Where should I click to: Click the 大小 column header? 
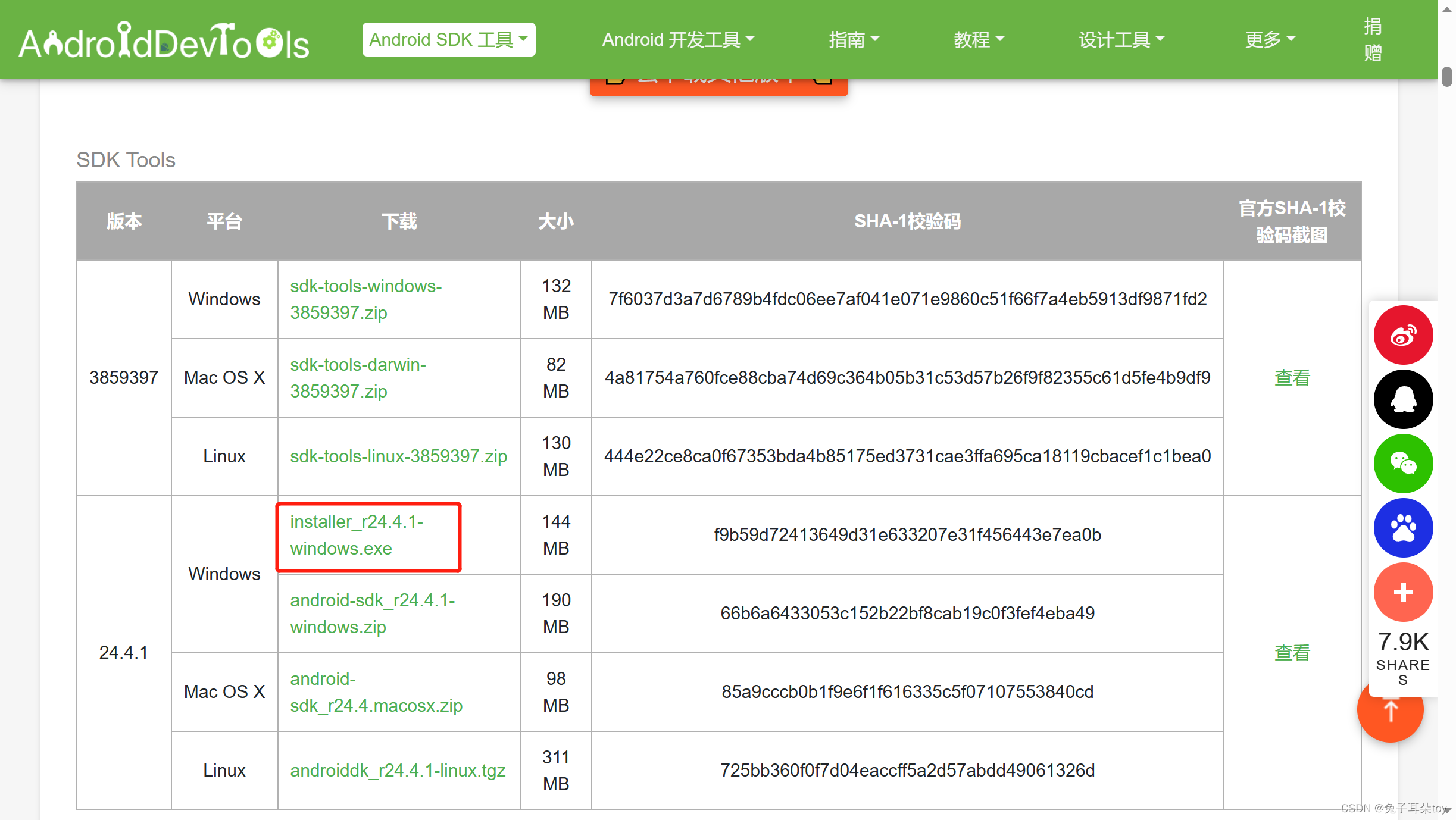(556, 221)
